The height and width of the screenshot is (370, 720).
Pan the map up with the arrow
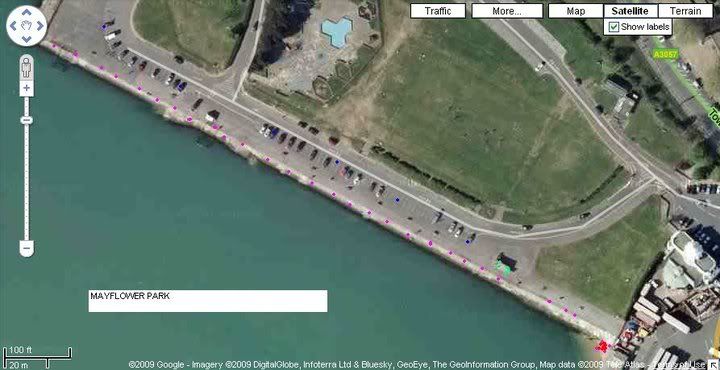tap(27, 12)
